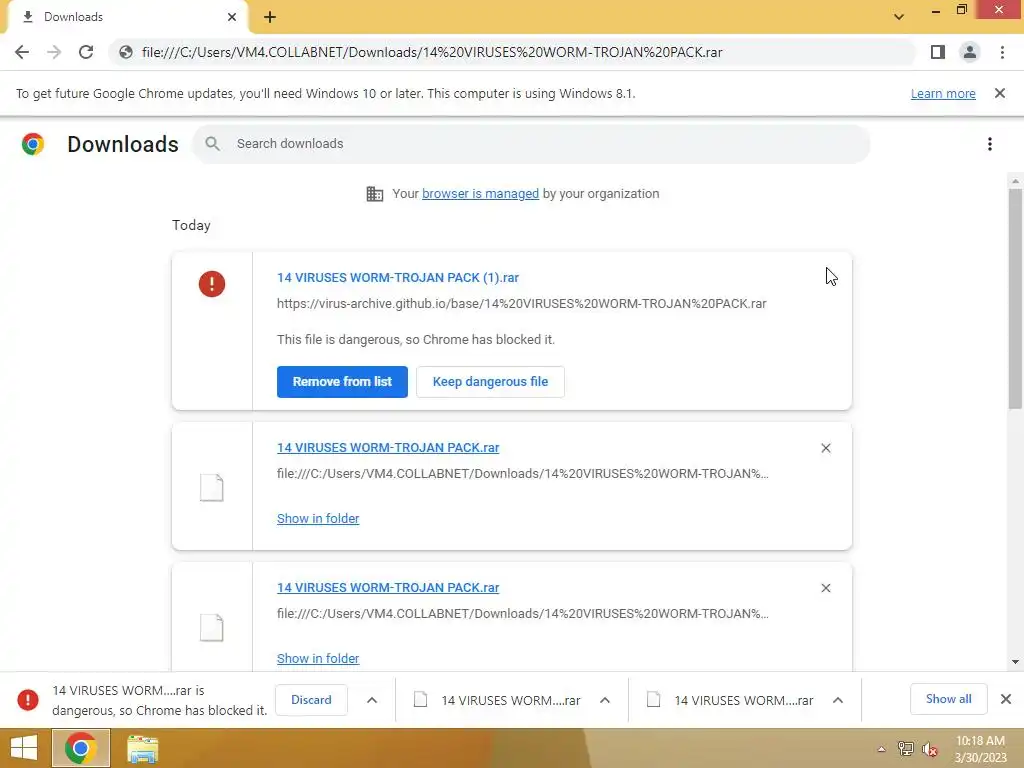Show the second download in its folder
The width and height of the screenshot is (1024, 768).
pos(318,519)
